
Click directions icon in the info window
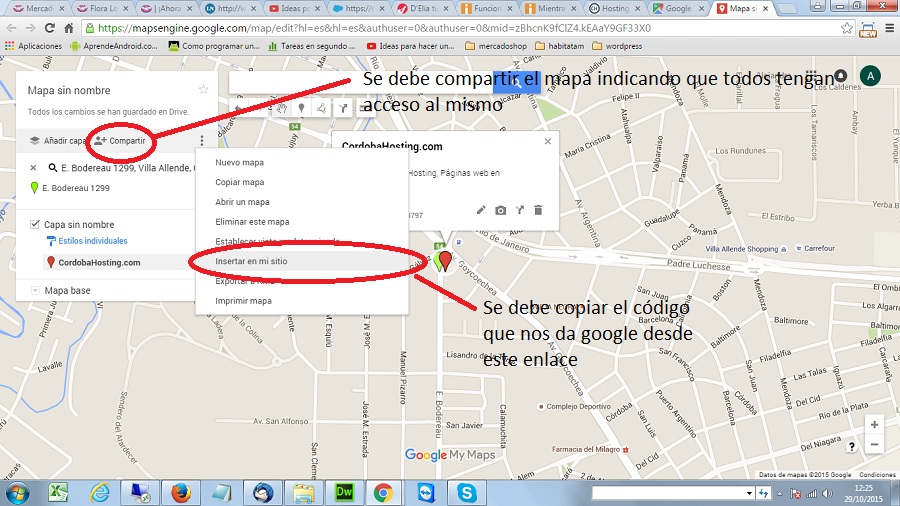[519, 210]
